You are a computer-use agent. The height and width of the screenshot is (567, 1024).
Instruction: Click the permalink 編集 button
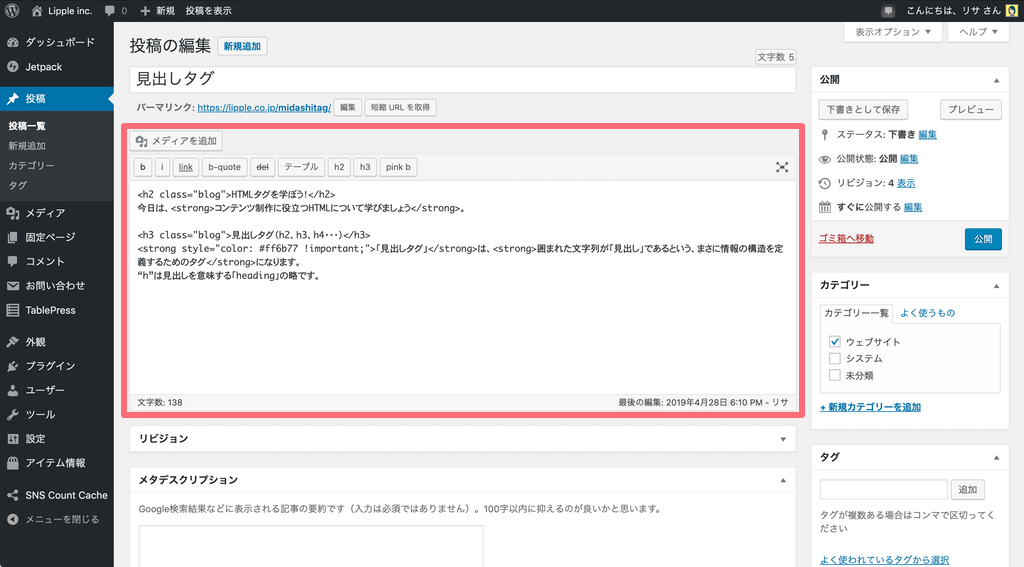pos(347,108)
